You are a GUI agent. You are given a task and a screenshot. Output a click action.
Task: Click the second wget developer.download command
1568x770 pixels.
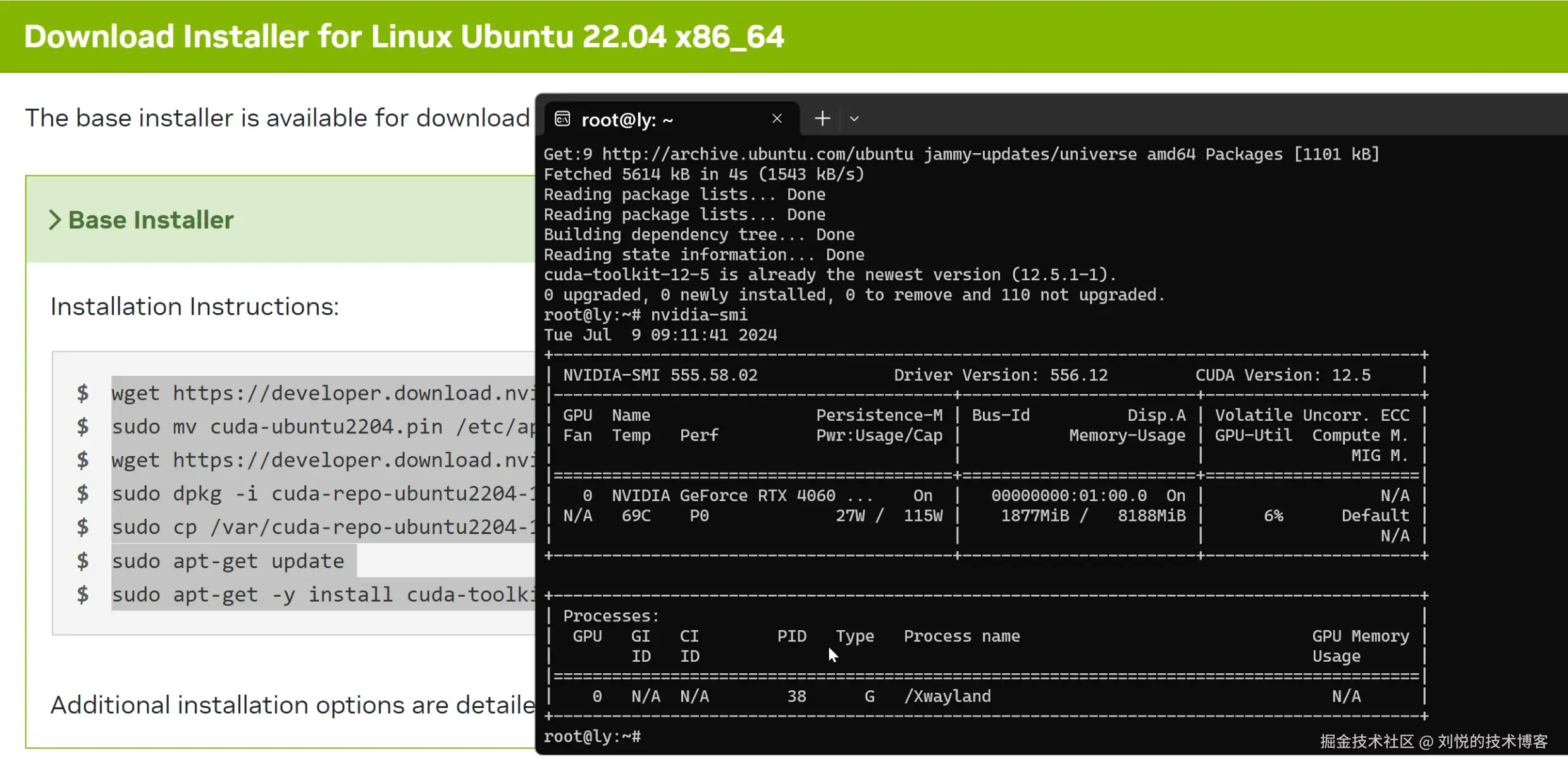tap(323, 460)
